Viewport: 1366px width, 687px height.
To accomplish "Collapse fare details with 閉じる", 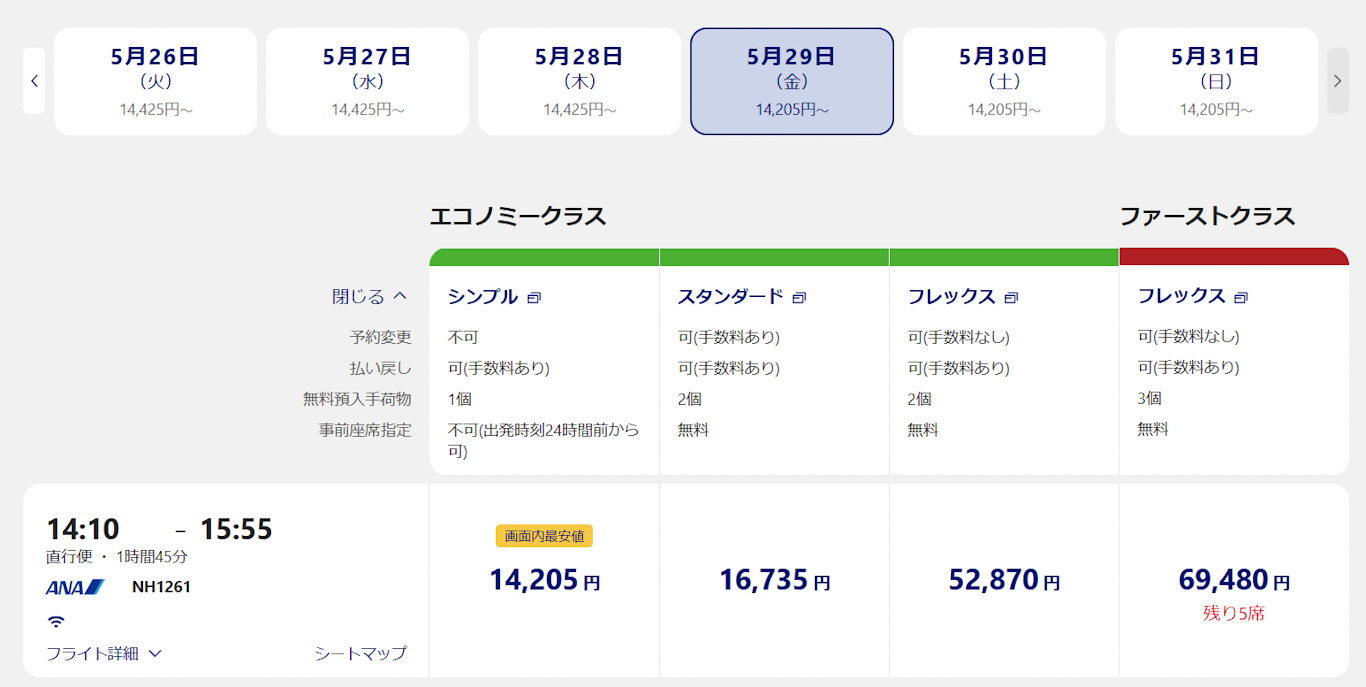I will 369,297.
